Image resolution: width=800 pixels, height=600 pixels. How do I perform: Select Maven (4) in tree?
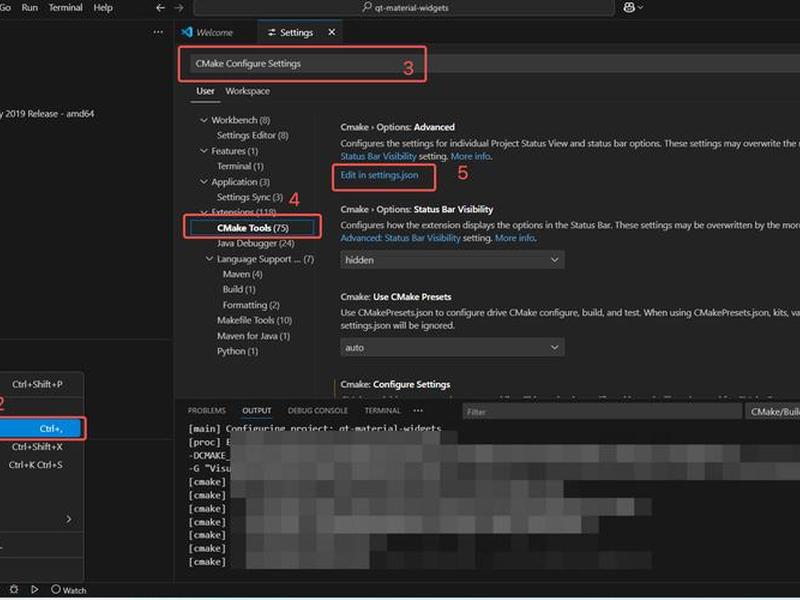point(242,274)
